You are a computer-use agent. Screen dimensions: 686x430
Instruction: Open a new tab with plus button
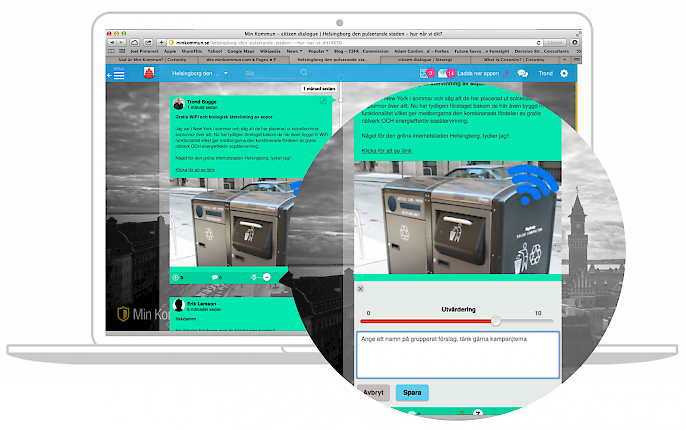(564, 59)
